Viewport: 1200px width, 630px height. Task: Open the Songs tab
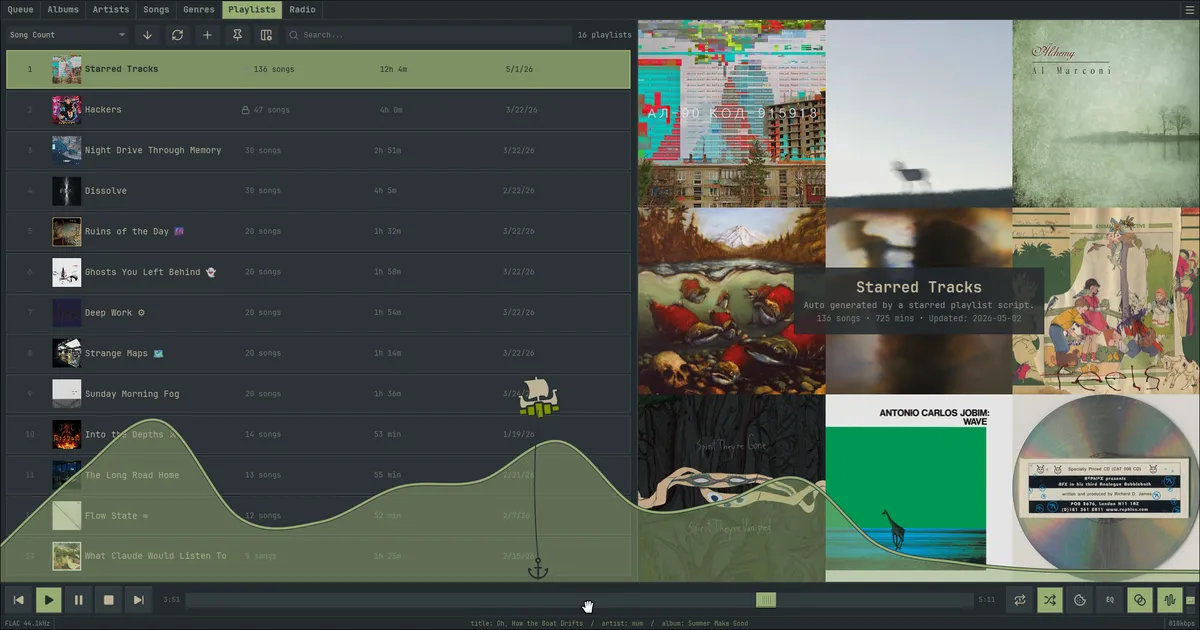[x=156, y=9]
